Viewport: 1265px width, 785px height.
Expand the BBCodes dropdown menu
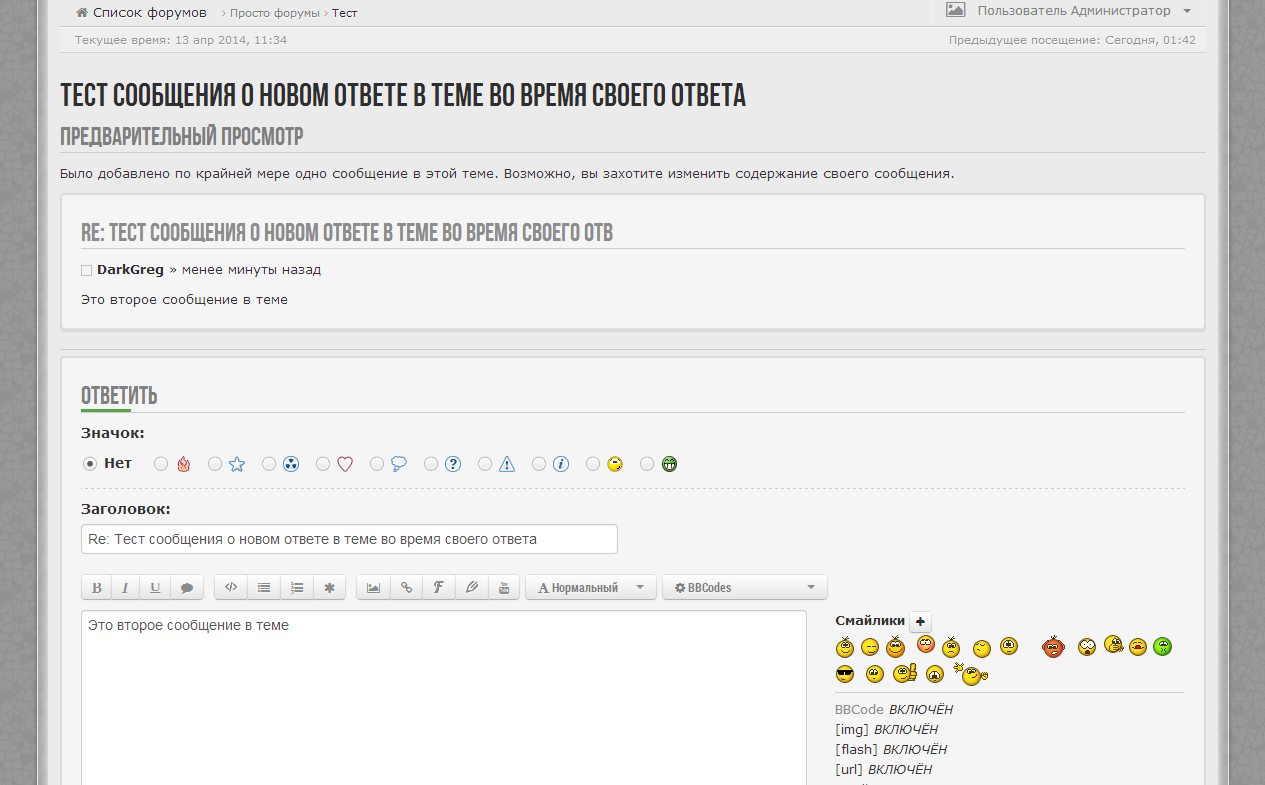pyautogui.click(x=744, y=588)
